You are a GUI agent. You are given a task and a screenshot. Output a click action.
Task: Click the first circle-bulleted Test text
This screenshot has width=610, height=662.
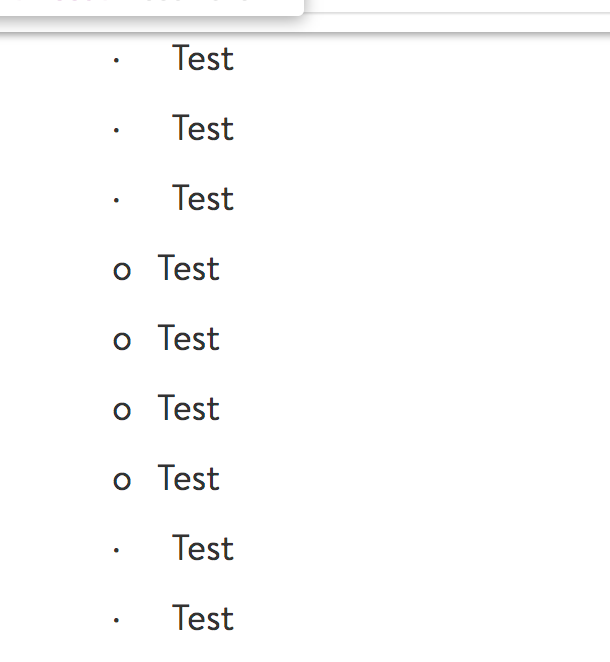point(188,269)
